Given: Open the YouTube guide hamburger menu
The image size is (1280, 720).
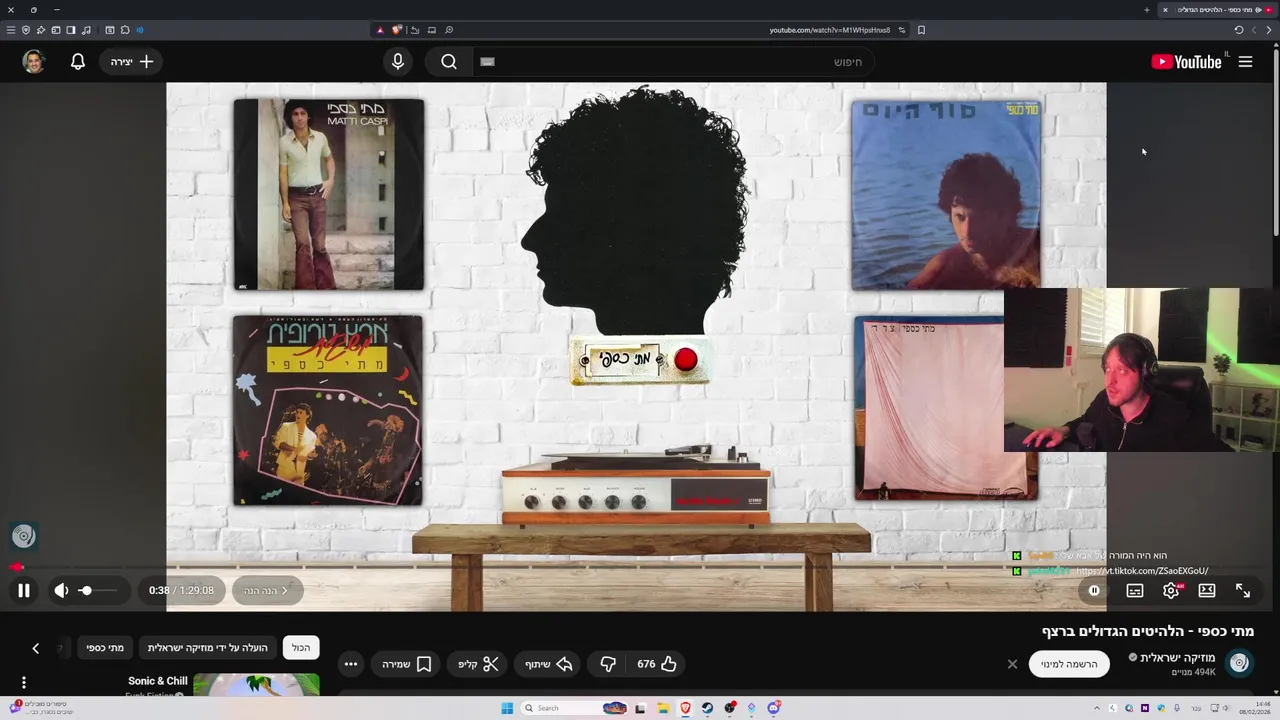Looking at the screenshot, I should coord(1245,62).
